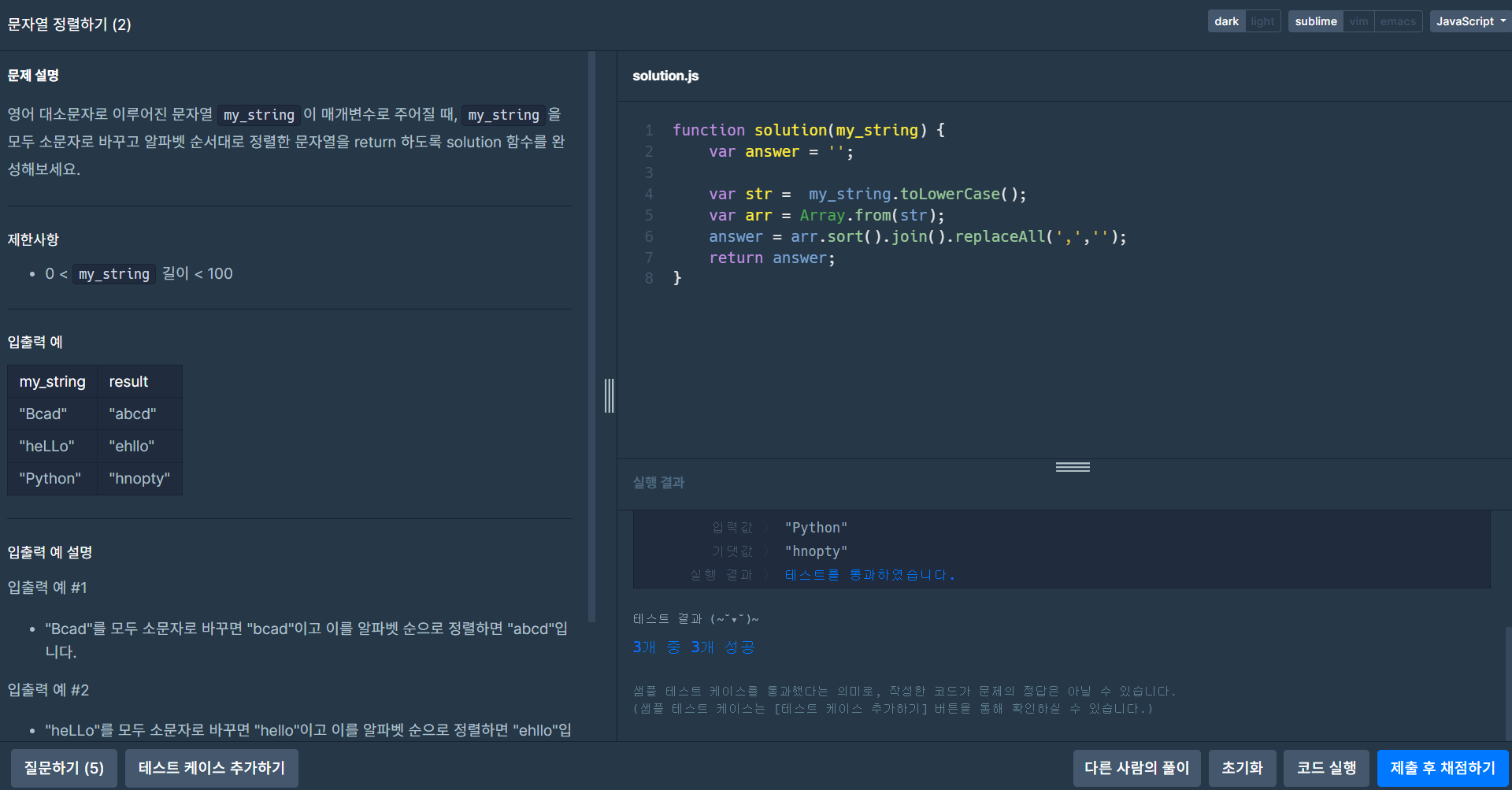Click 테스트 케이스 추가하기 button
Viewport: 1512px width, 790px height.
pyautogui.click(x=212, y=768)
